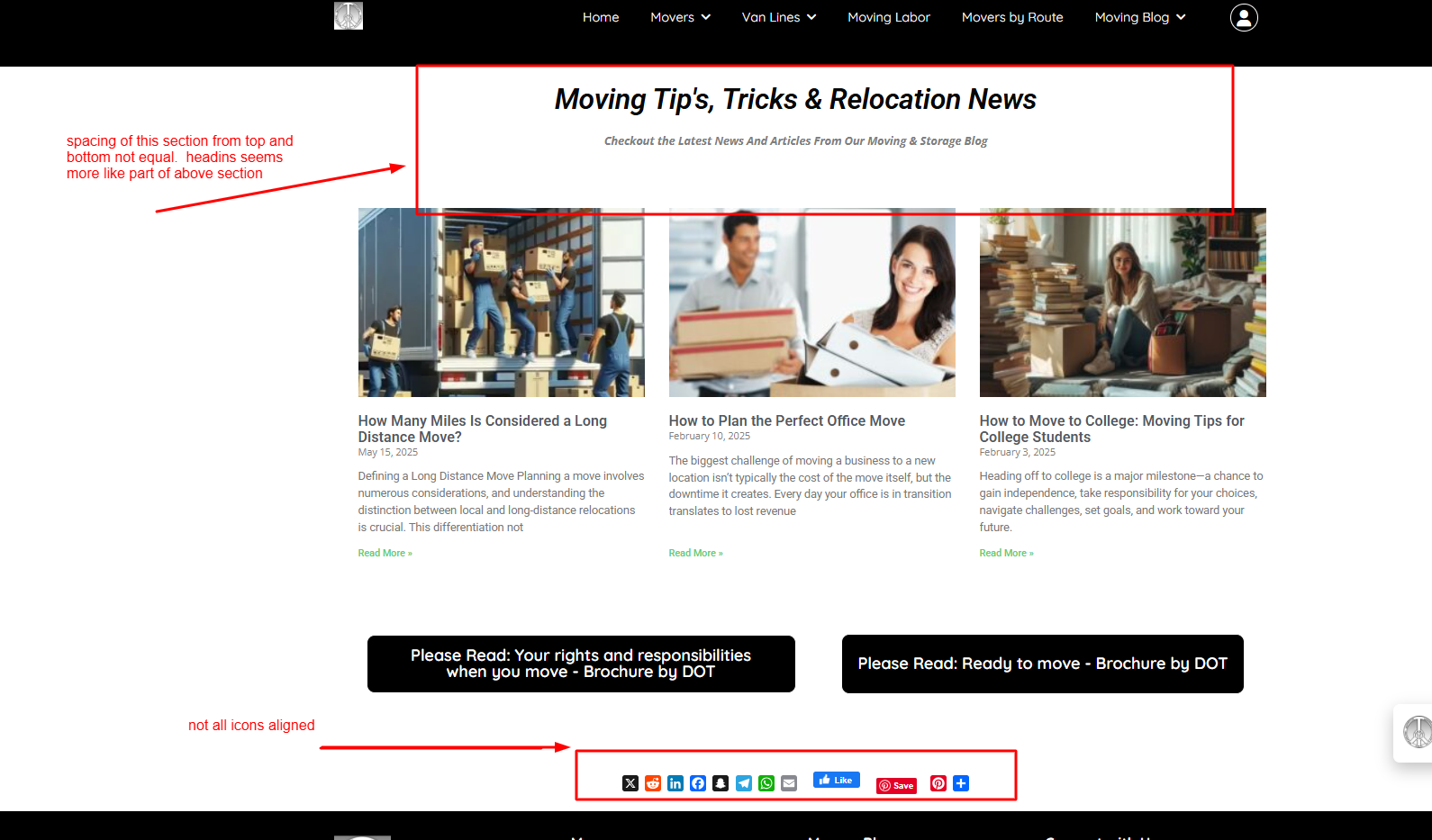This screenshot has height=840, width=1432.
Task: Click the Reddit share icon
Action: coord(653,783)
